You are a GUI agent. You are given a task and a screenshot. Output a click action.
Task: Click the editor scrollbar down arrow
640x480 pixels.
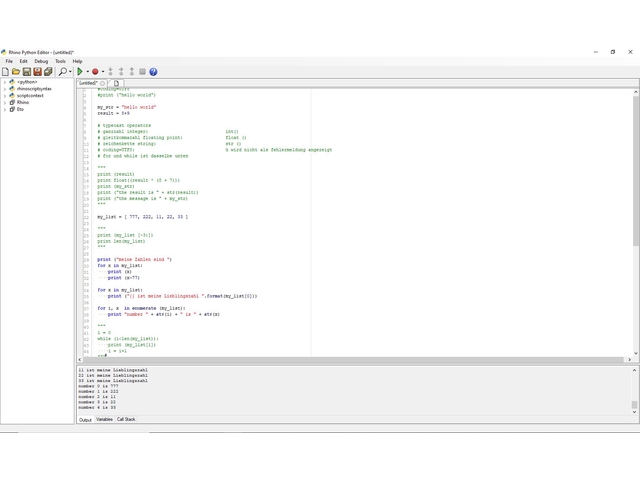click(636, 354)
